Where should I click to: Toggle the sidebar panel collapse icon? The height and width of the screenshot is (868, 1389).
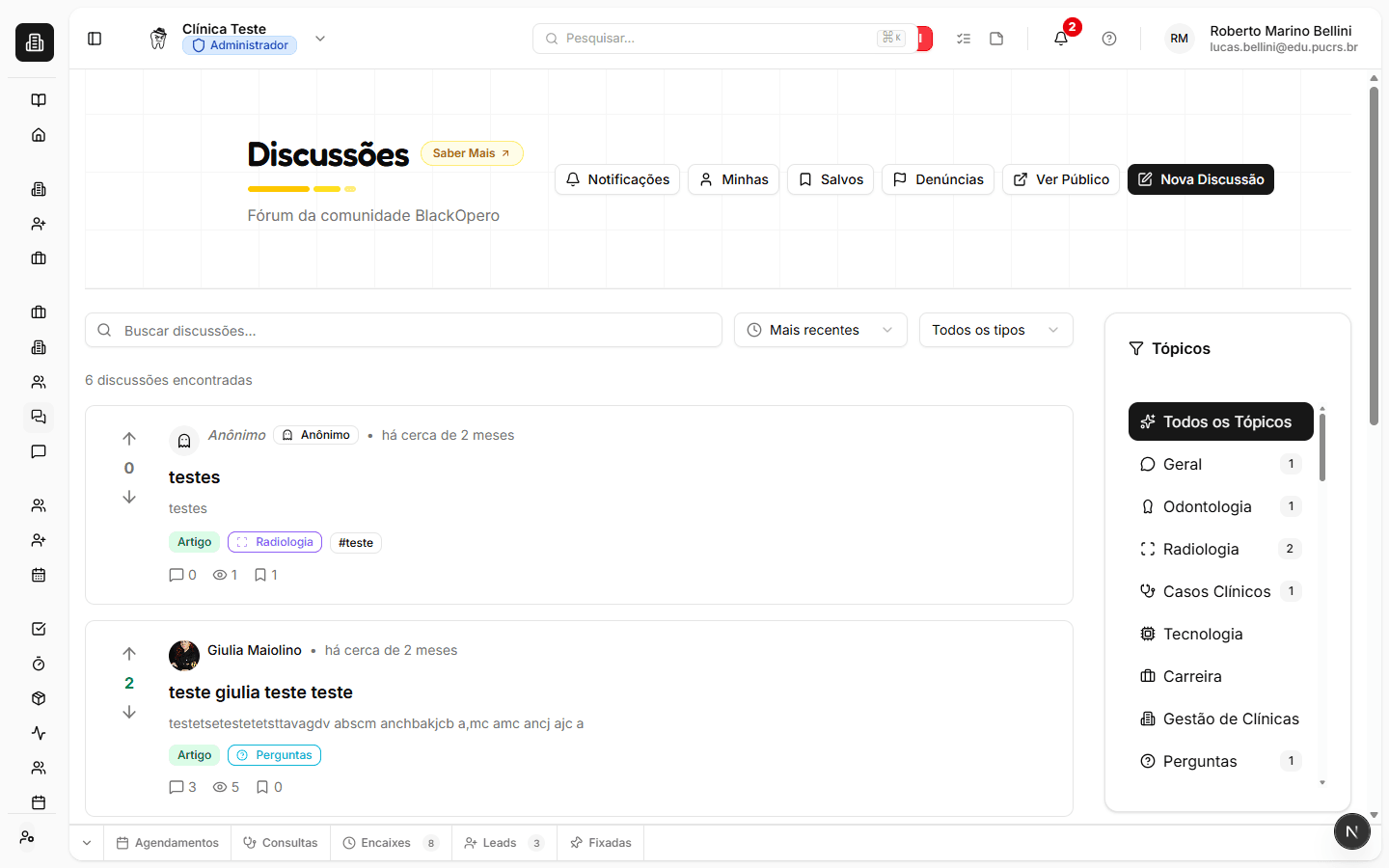pos(94,38)
